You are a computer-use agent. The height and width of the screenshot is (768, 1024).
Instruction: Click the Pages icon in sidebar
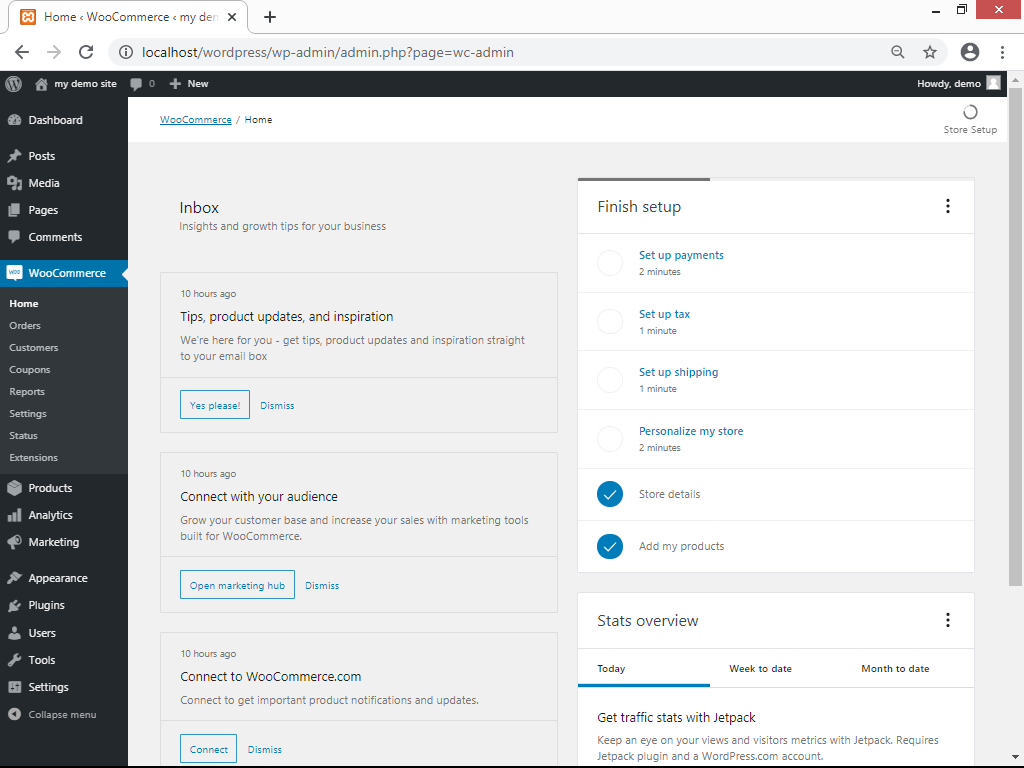14,210
